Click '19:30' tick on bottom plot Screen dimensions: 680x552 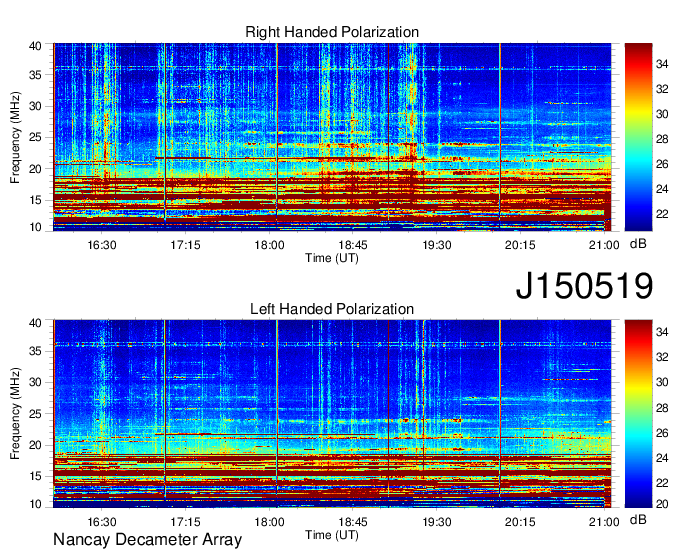(x=437, y=522)
